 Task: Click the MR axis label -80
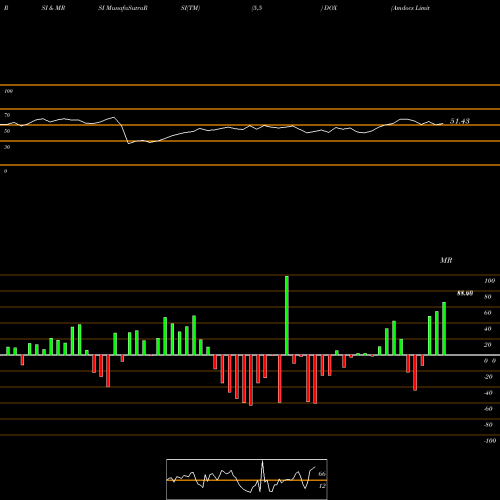point(488,425)
